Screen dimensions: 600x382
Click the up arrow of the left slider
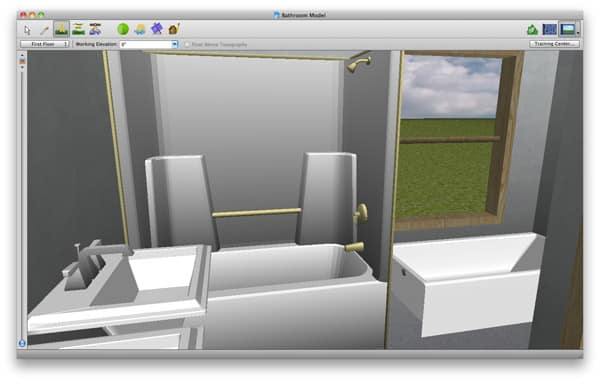[x=22, y=55]
